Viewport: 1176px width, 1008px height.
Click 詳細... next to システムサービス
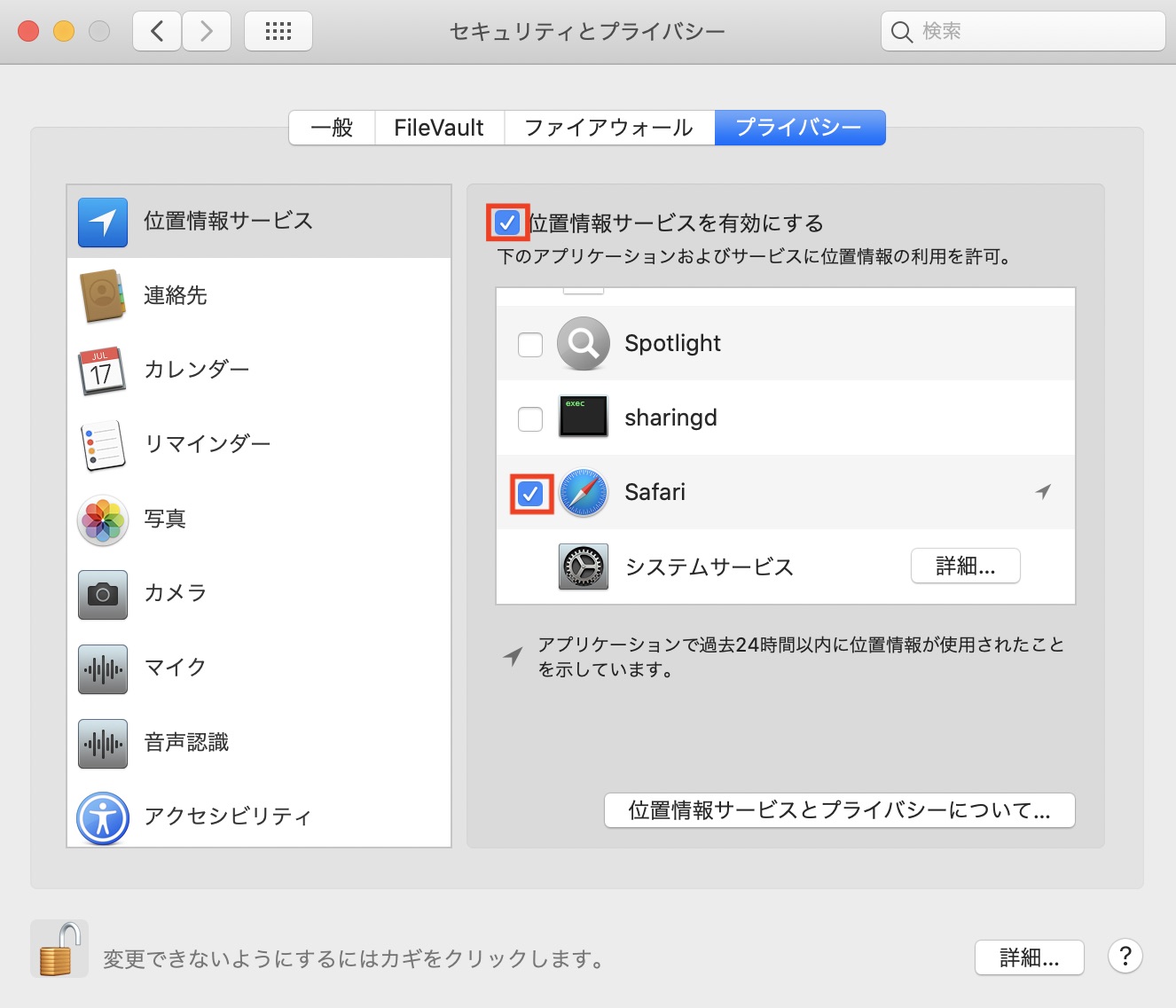tap(965, 566)
